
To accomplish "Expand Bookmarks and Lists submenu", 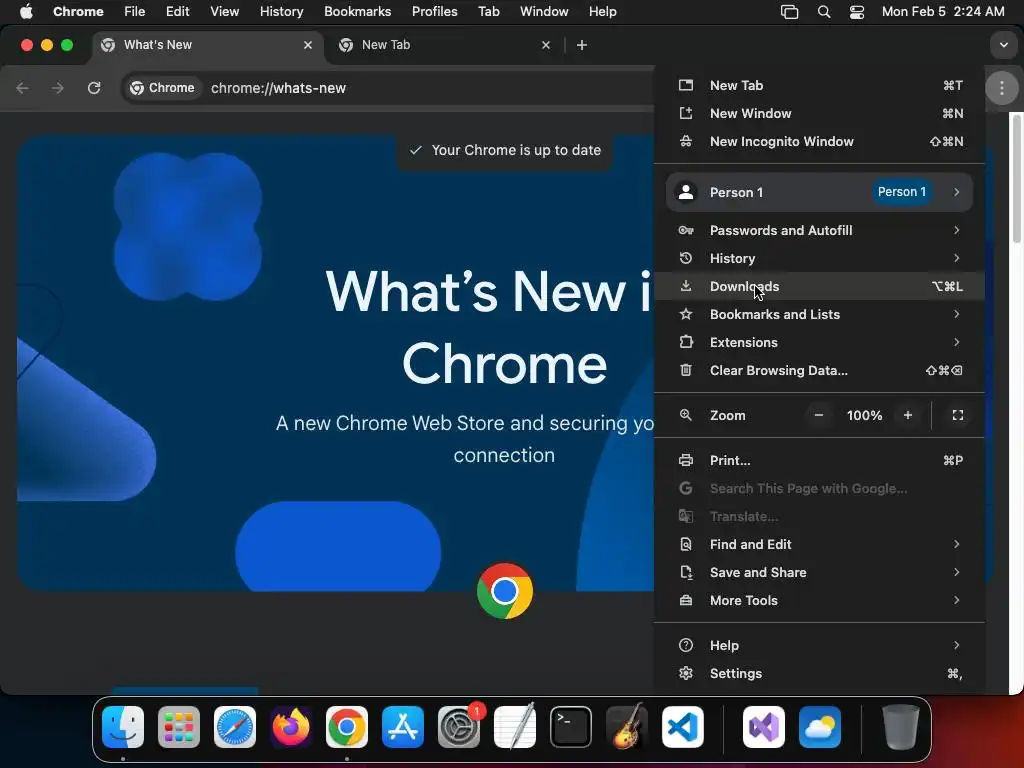I will pyautogui.click(x=820, y=315).
